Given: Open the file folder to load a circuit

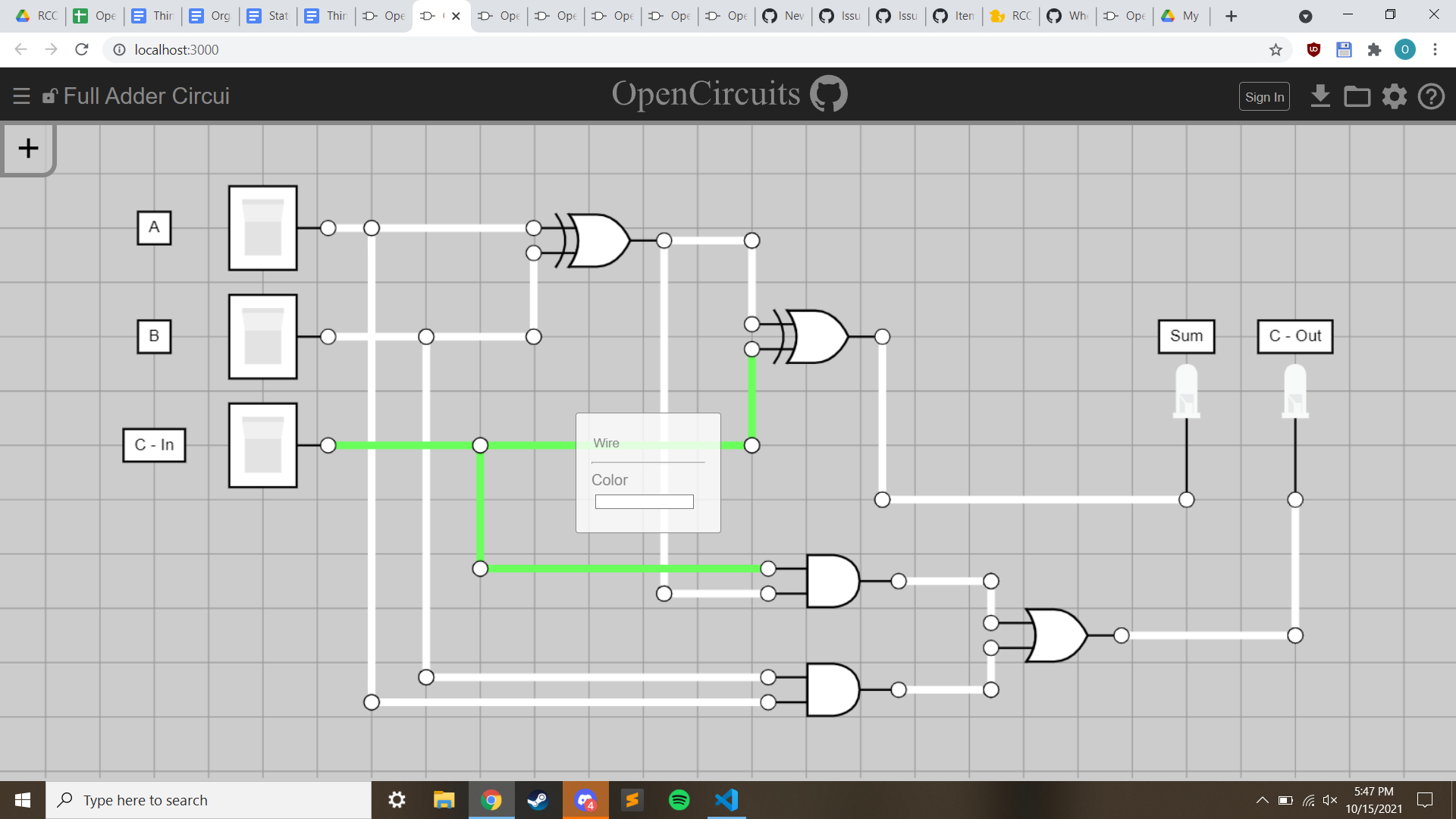Looking at the screenshot, I should (1357, 96).
